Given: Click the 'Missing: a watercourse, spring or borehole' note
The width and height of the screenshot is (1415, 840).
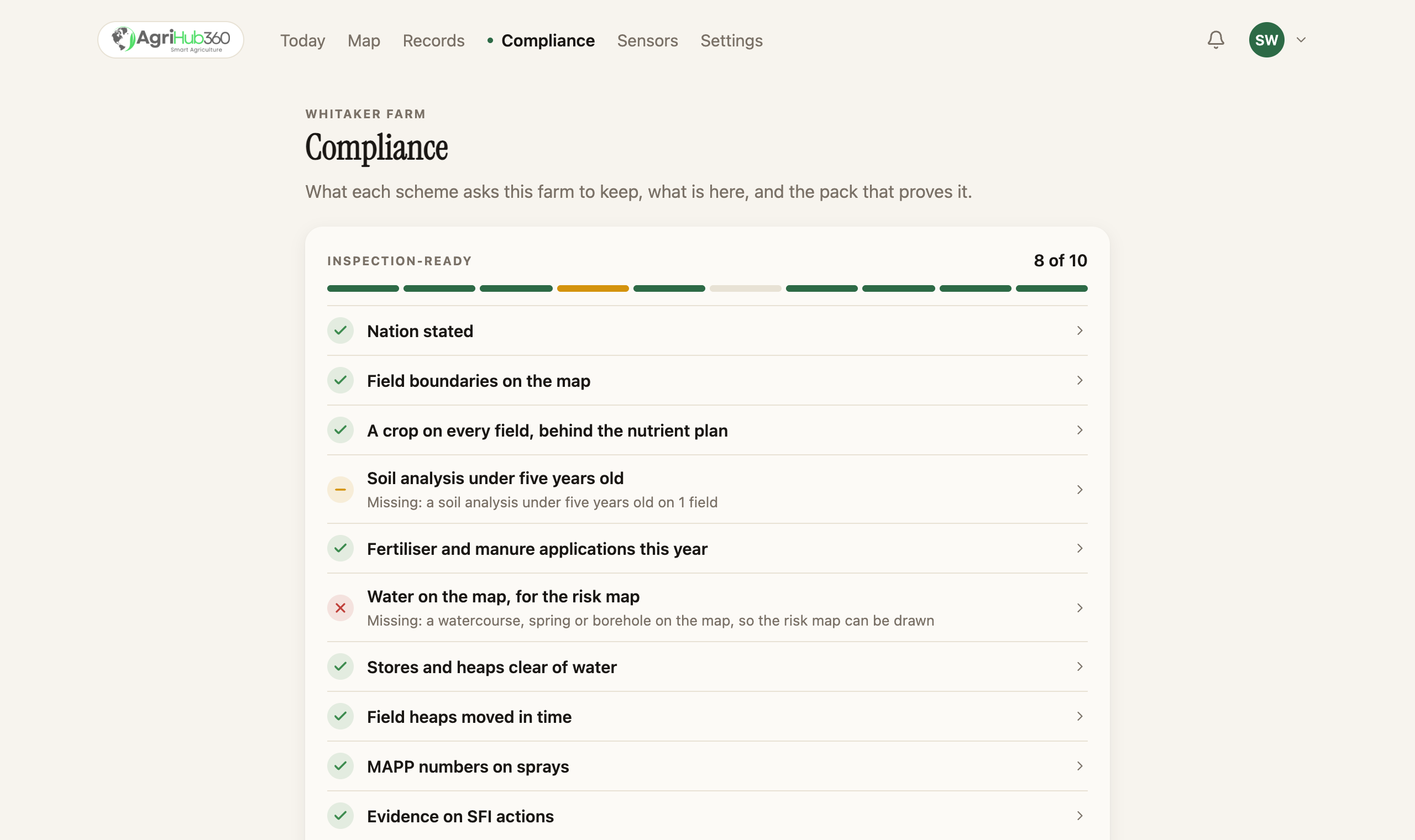Looking at the screenshot, I should pos(651,621).
